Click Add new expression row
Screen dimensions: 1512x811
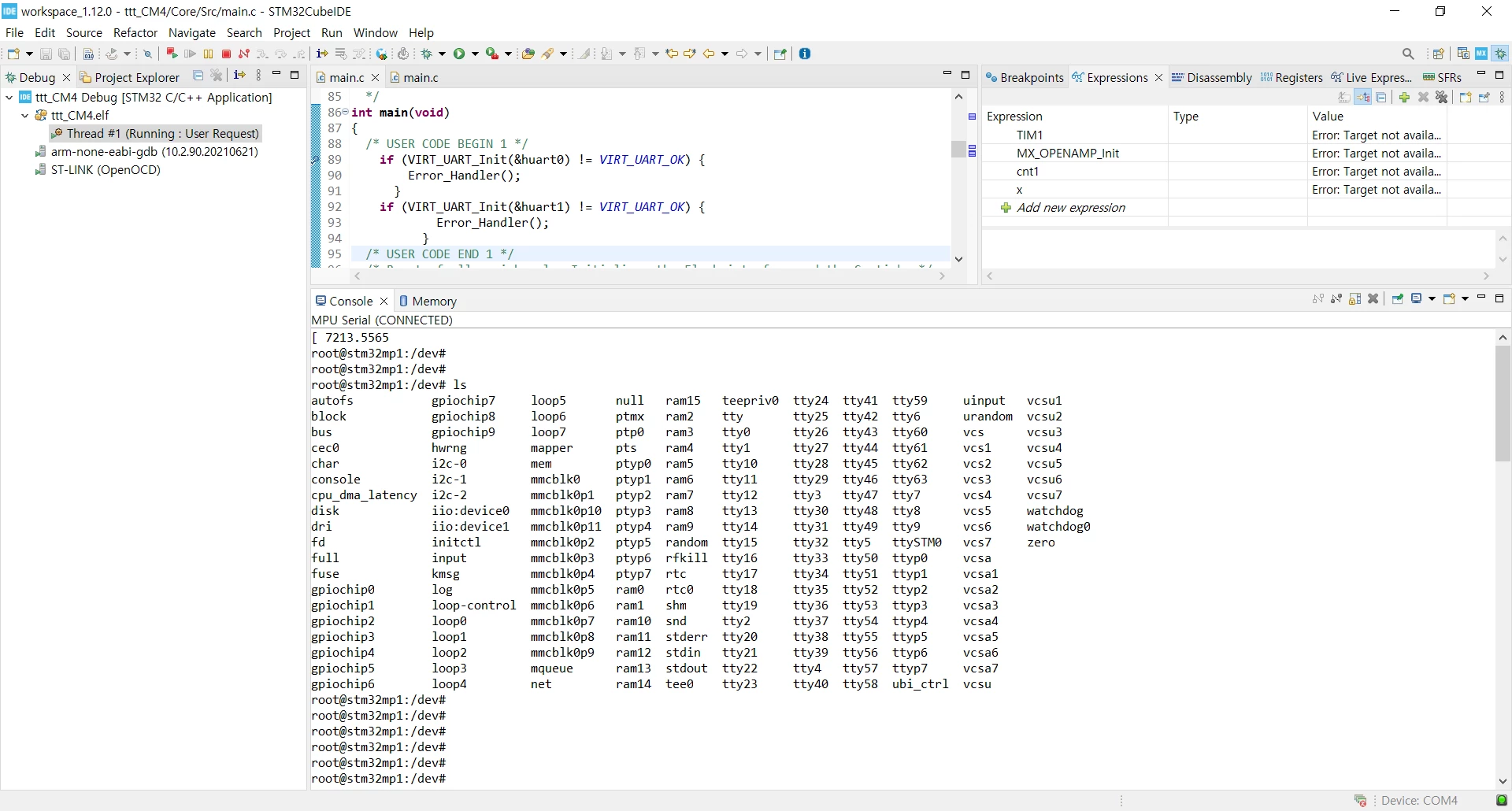[x=1071, y=208]
